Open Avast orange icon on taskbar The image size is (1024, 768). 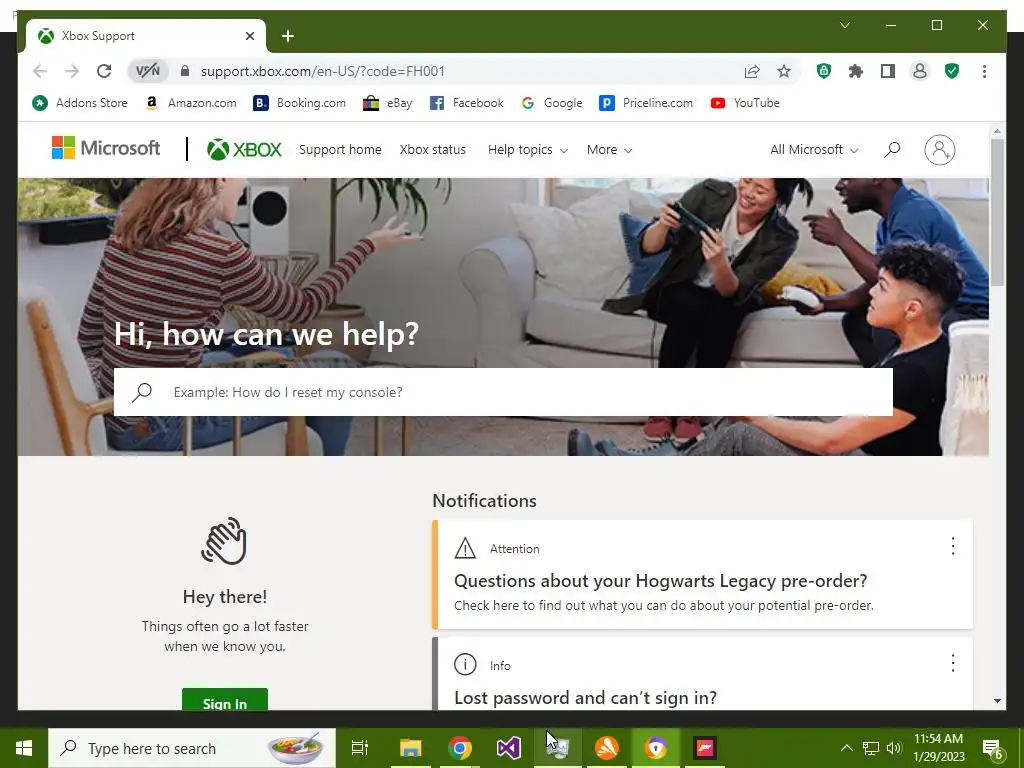point(607,748)
